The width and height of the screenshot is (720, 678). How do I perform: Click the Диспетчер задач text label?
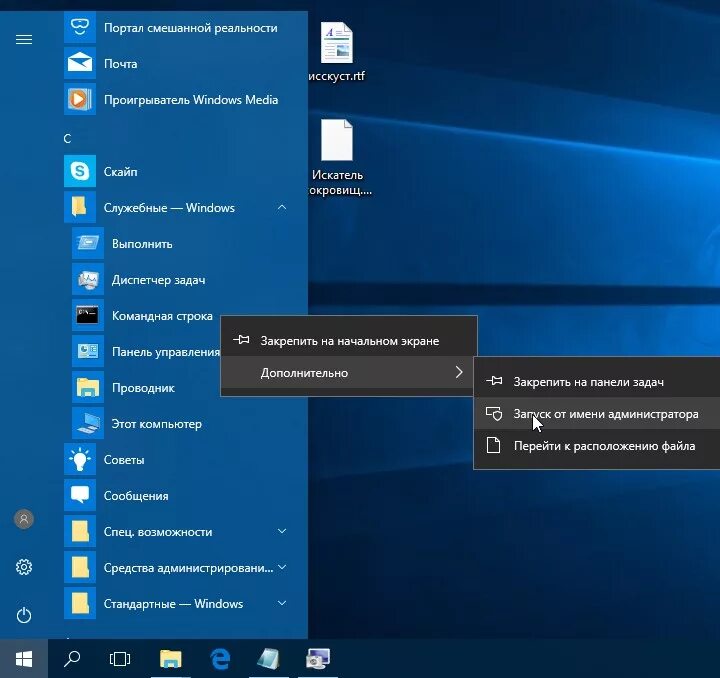158,280
